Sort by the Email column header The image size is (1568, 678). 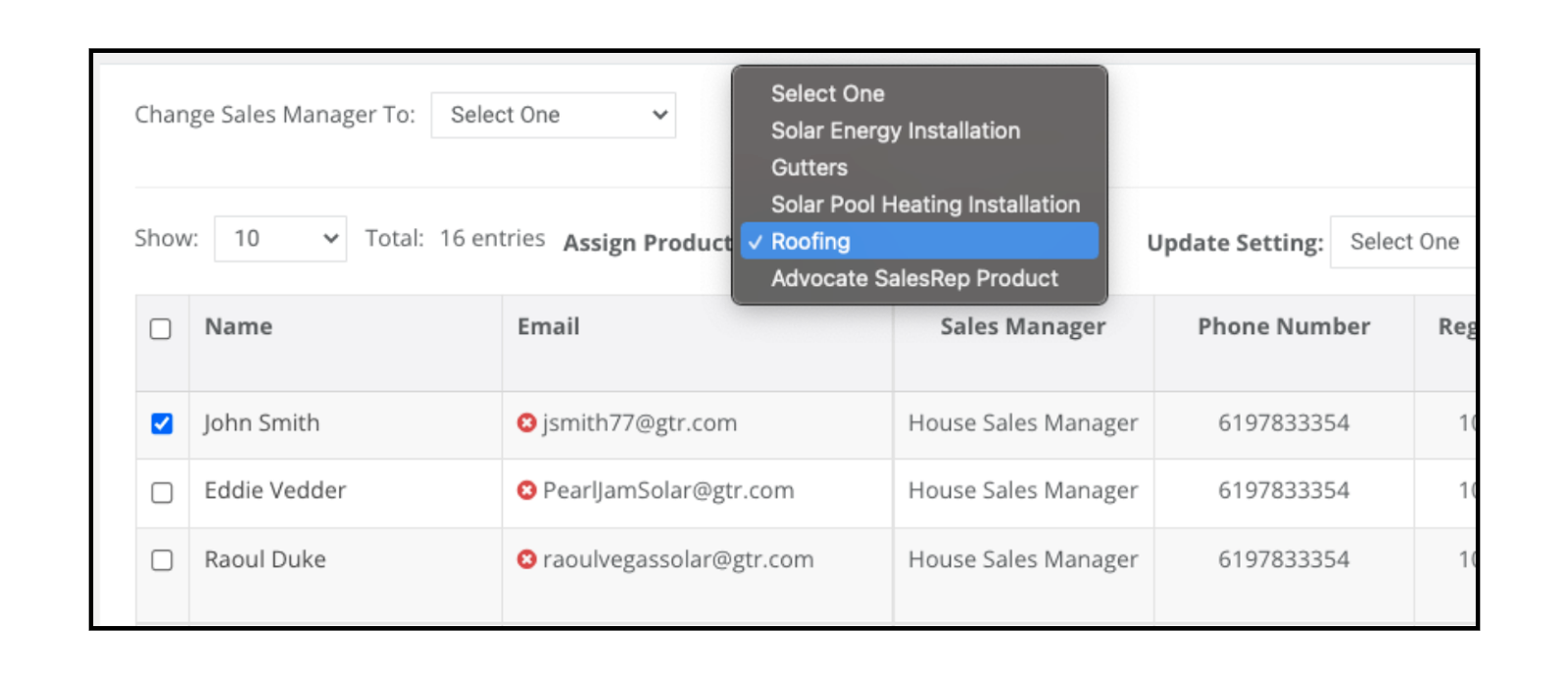coord(549,326)
